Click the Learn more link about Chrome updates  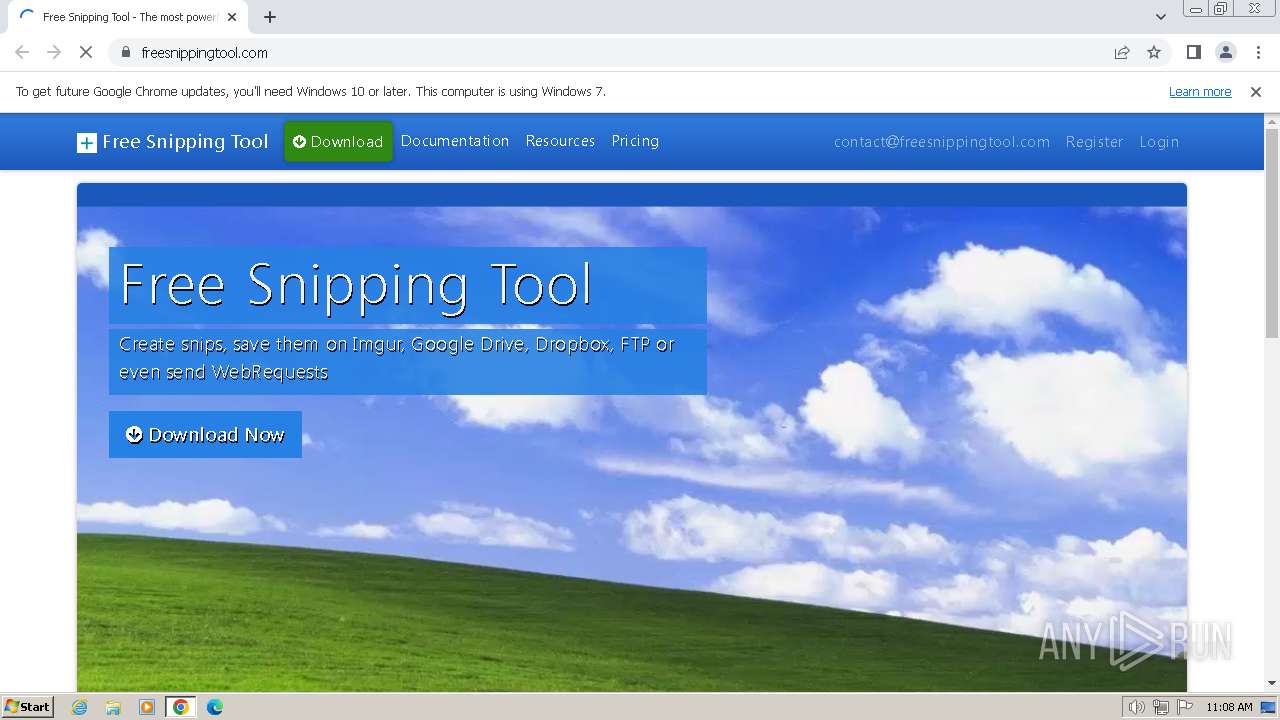[1200, 92]
